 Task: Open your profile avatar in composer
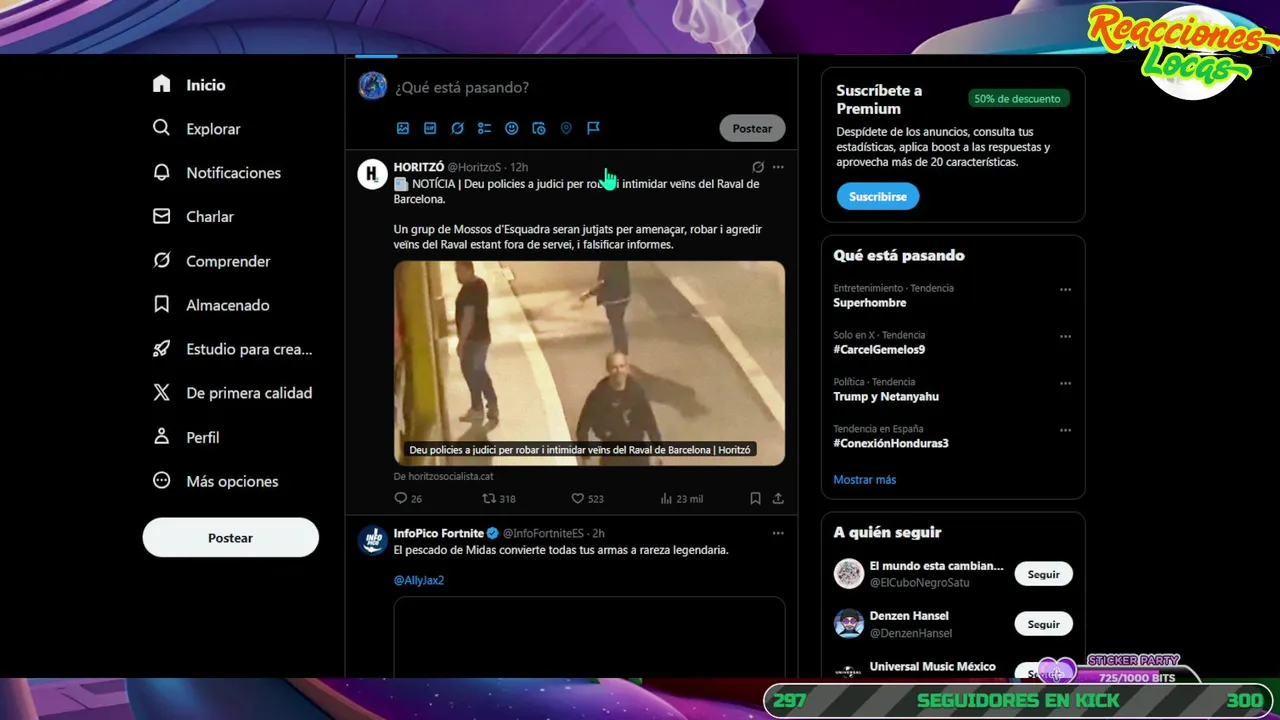(x=373, y=86)
